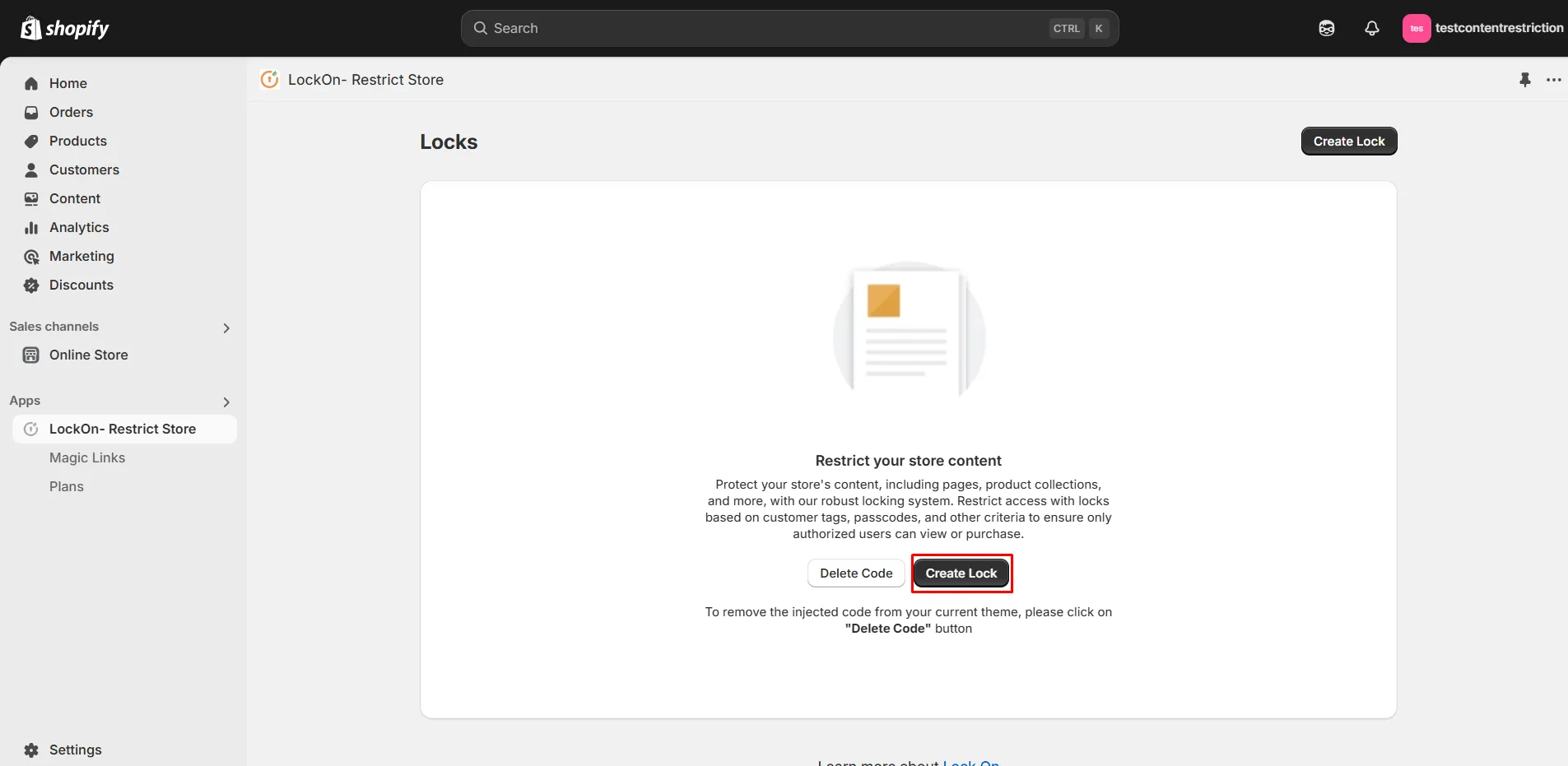Click the 'Restrict your store content' heading
The height and width of the screenshot is (766, 1568).
[908, 461]
